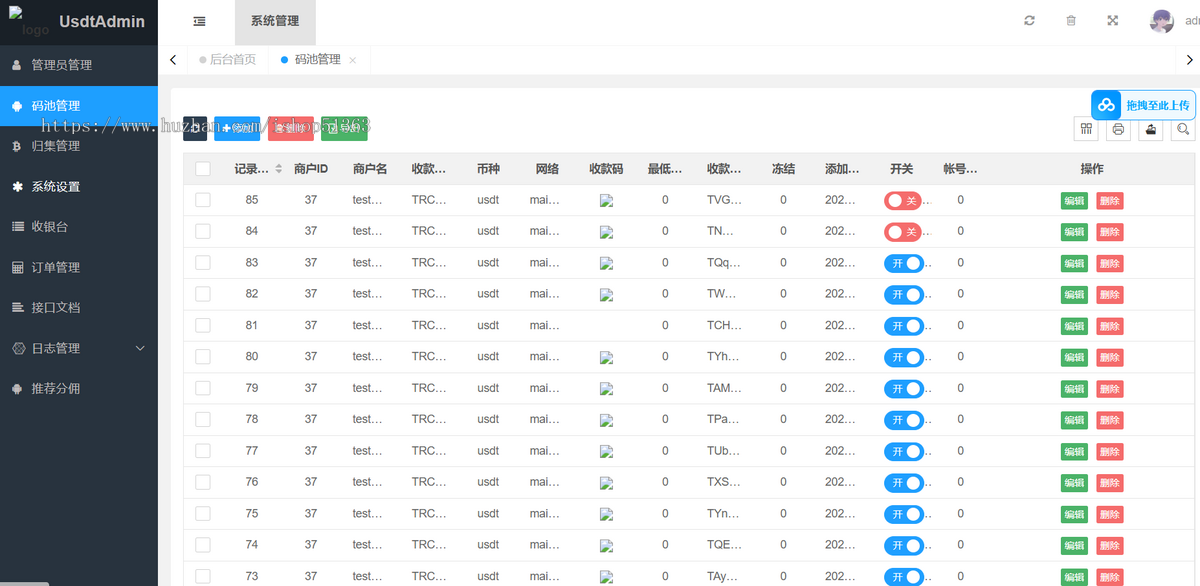The height and width of the screenshot is (586, 1200).
Task: Open table search magnifier icon
Action: click(1182, 129)
